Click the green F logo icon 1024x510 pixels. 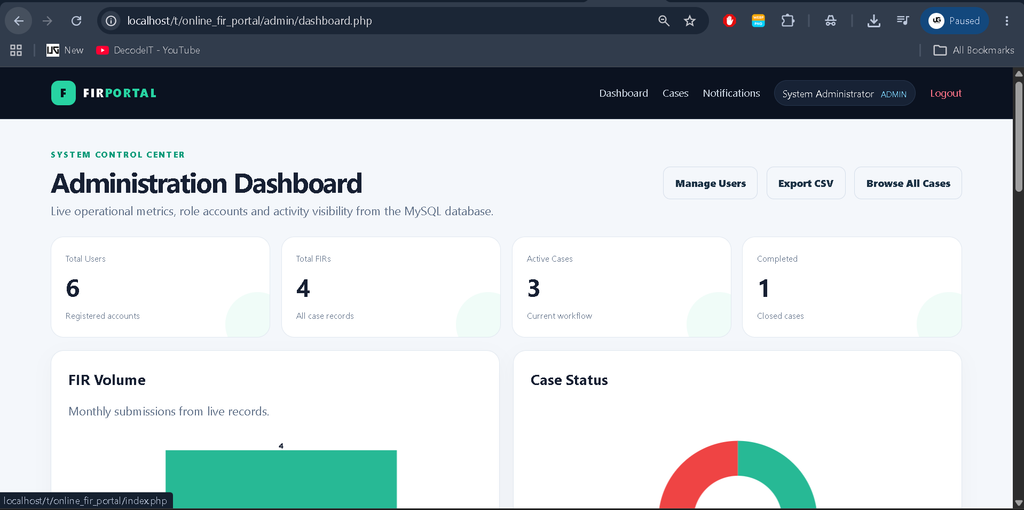coord(63,93)
